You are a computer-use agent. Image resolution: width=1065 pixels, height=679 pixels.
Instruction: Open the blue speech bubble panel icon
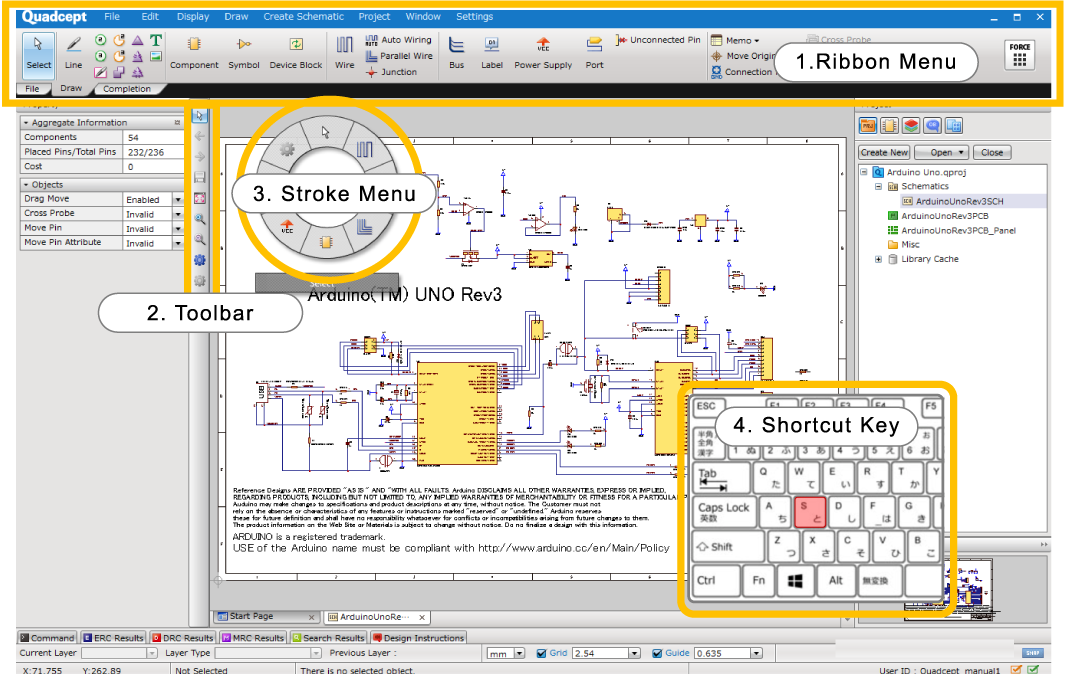[x=933, y=126]
